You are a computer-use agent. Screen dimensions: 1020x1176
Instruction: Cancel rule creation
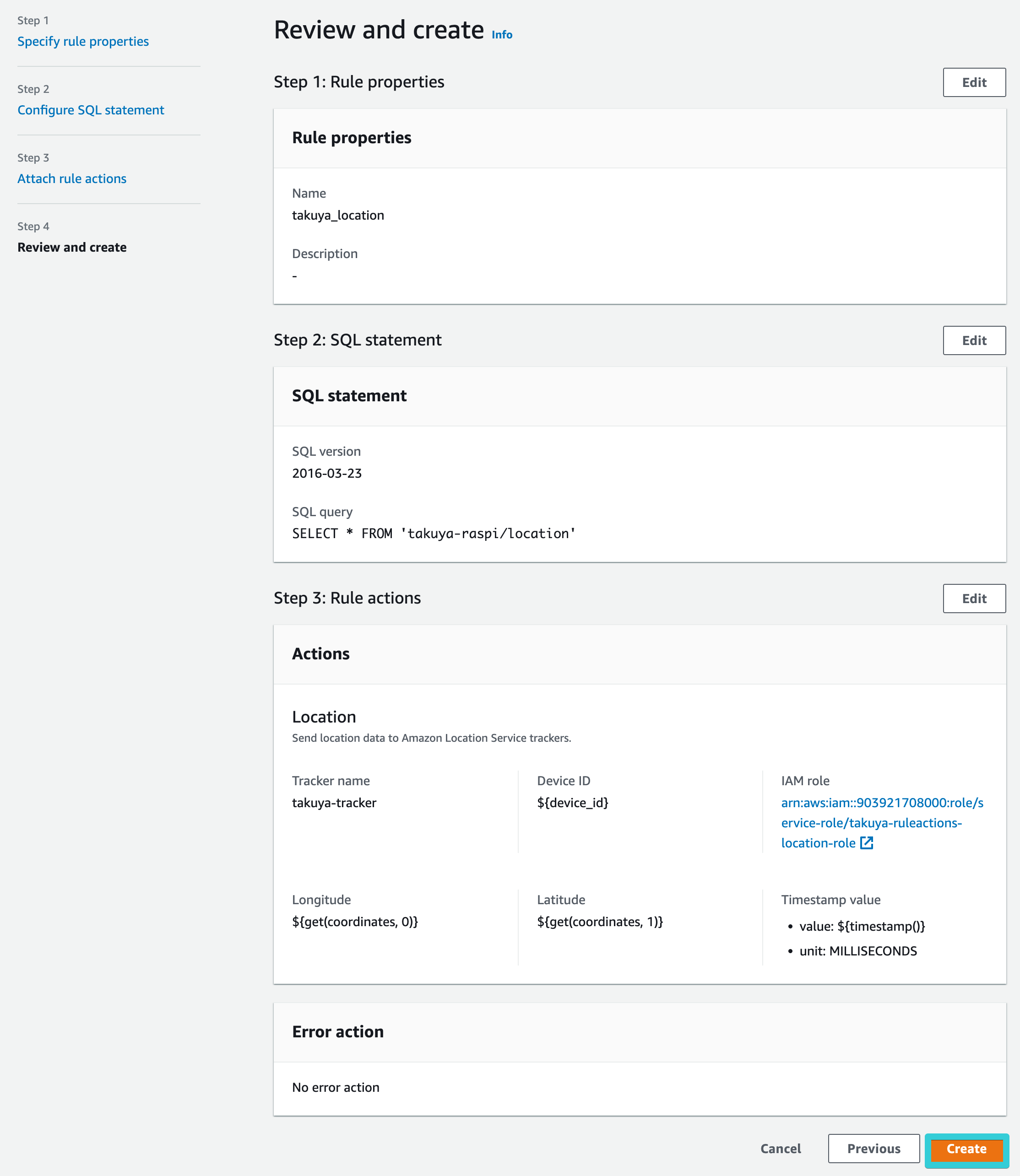point(781,1149)
